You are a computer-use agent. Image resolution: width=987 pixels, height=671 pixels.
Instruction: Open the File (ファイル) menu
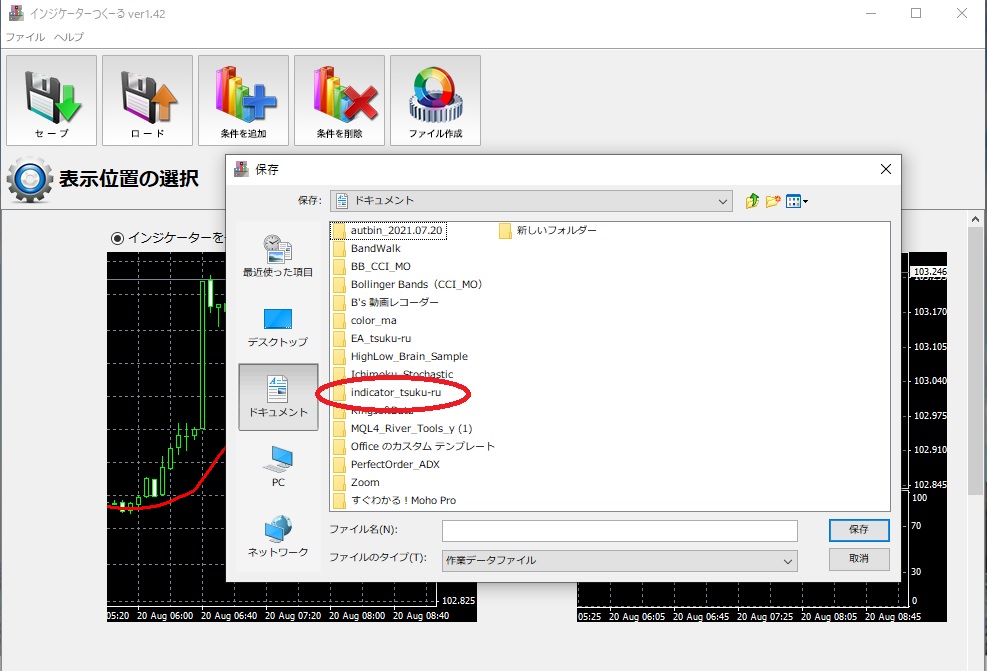point(25,37)
